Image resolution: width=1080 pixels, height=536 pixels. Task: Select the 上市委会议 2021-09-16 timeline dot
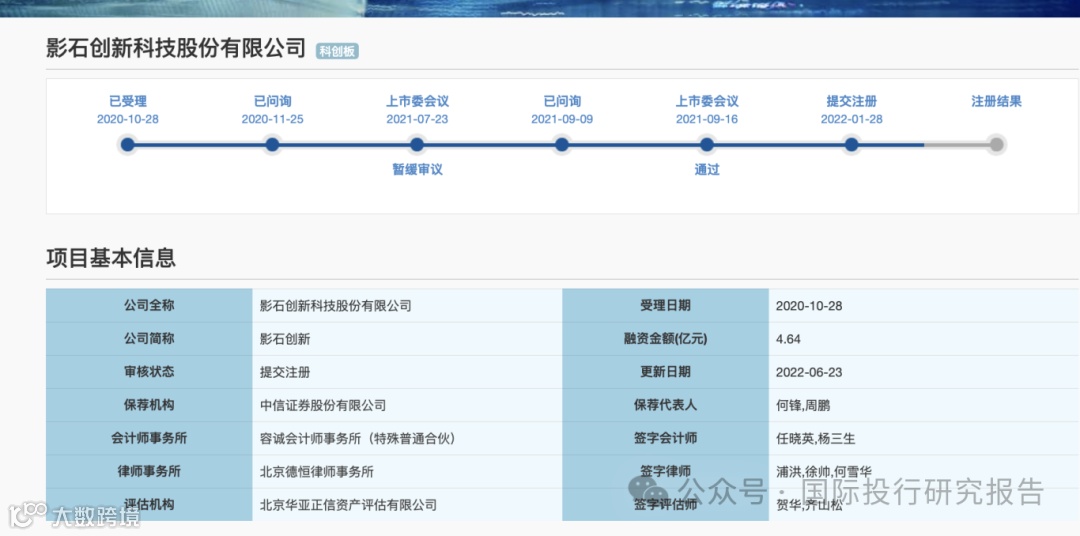[707, 145]
